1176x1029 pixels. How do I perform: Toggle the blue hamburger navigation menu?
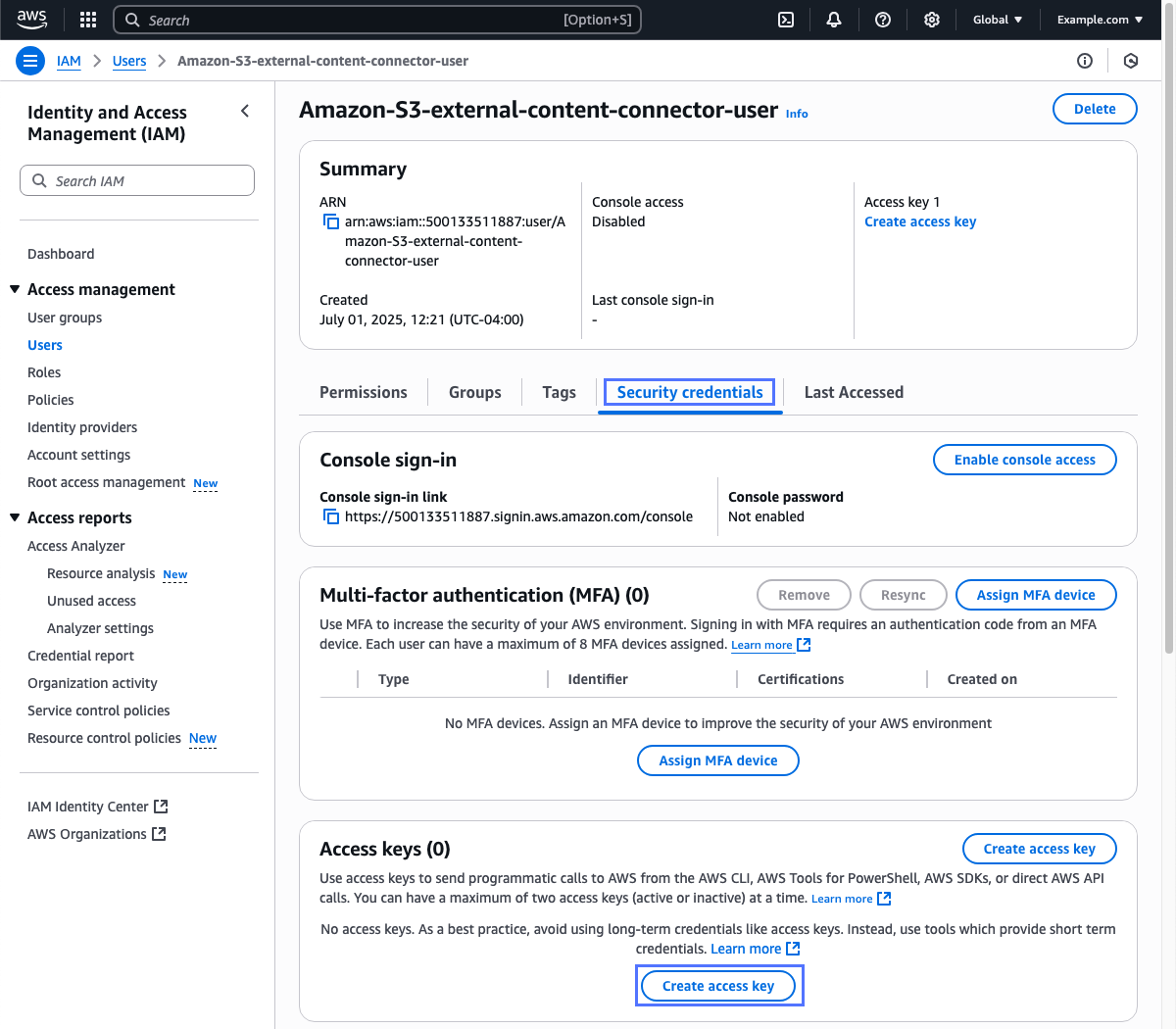point(30,61)
